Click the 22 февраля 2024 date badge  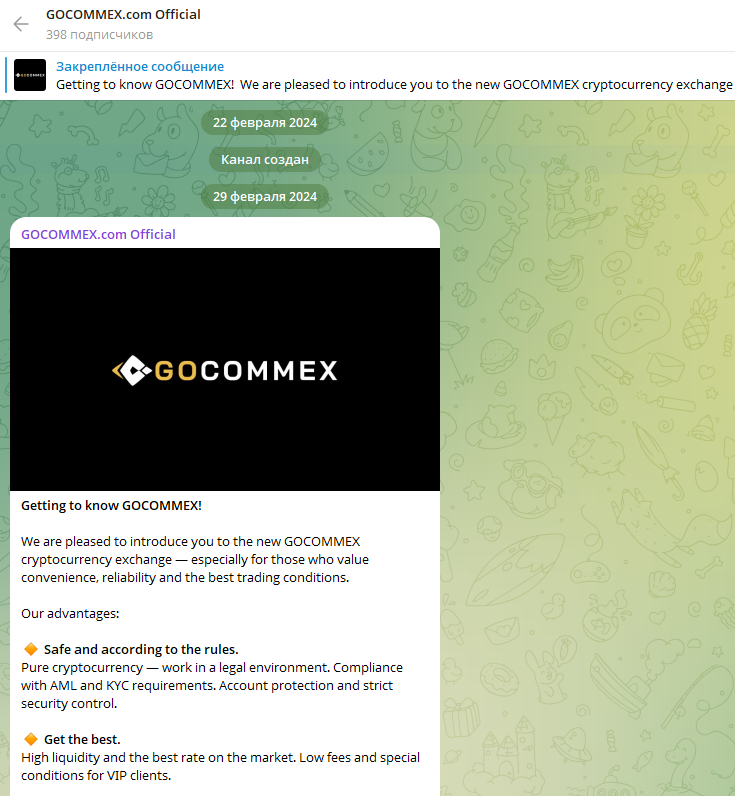click(265, 123)
